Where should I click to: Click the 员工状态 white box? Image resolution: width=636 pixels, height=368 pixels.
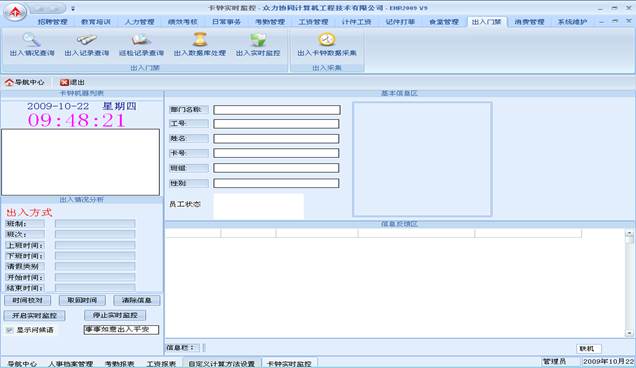coord(258,206)
